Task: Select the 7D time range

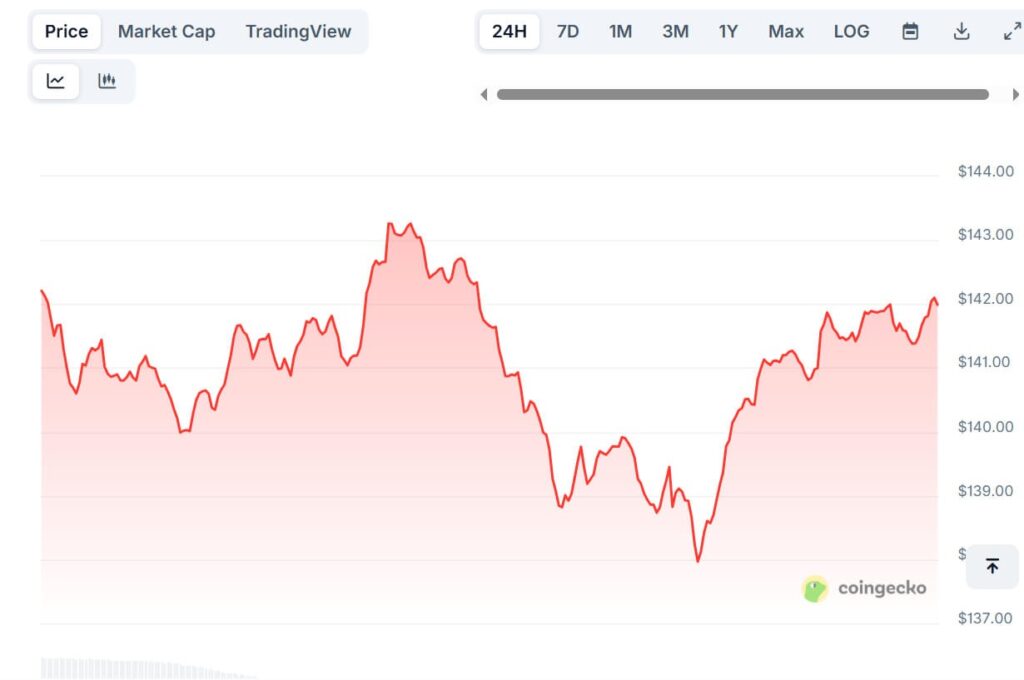Action: point(568,31)
